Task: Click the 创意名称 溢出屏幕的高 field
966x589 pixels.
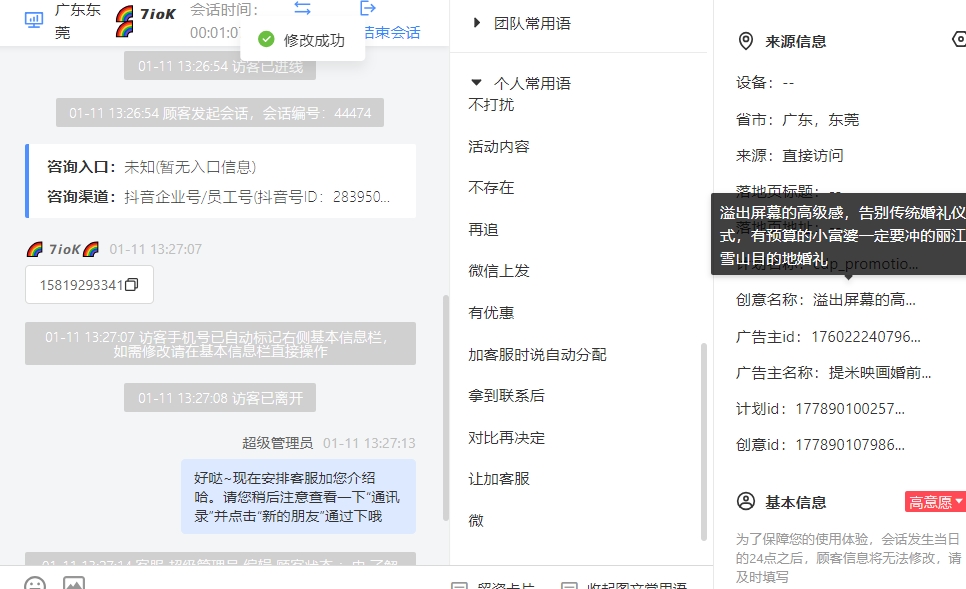Action: tap(826, 300)
